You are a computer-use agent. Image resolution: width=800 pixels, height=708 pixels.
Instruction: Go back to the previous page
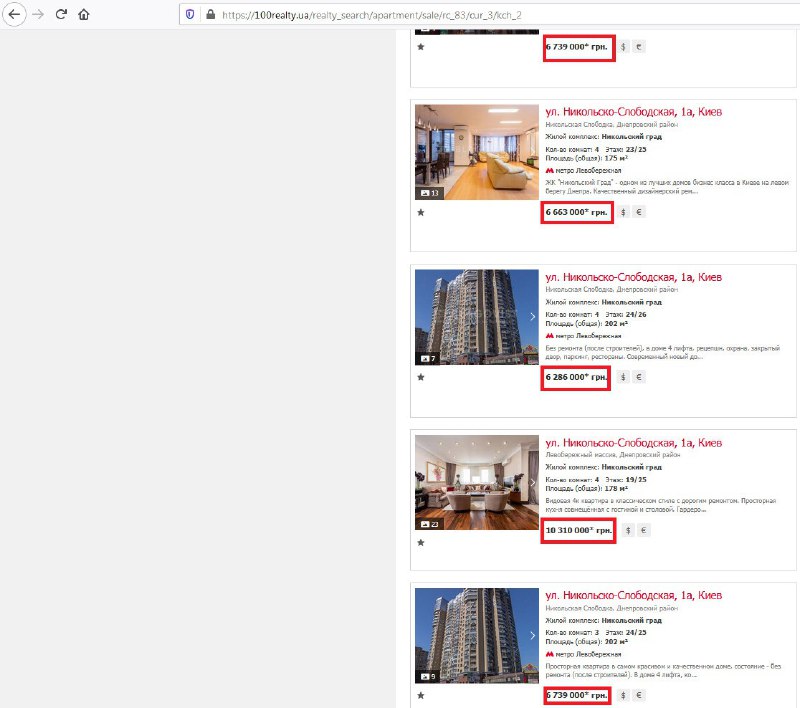click(15, 15)
